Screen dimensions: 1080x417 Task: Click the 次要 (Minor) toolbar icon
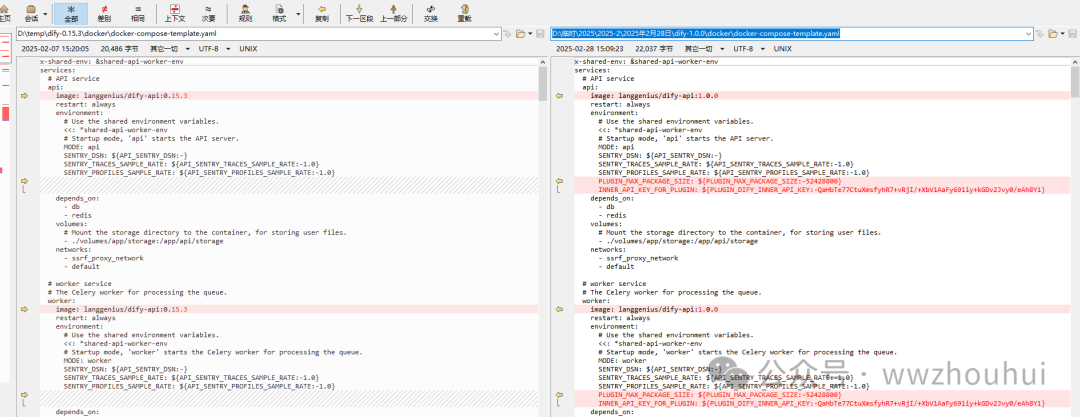coord(208,12)
